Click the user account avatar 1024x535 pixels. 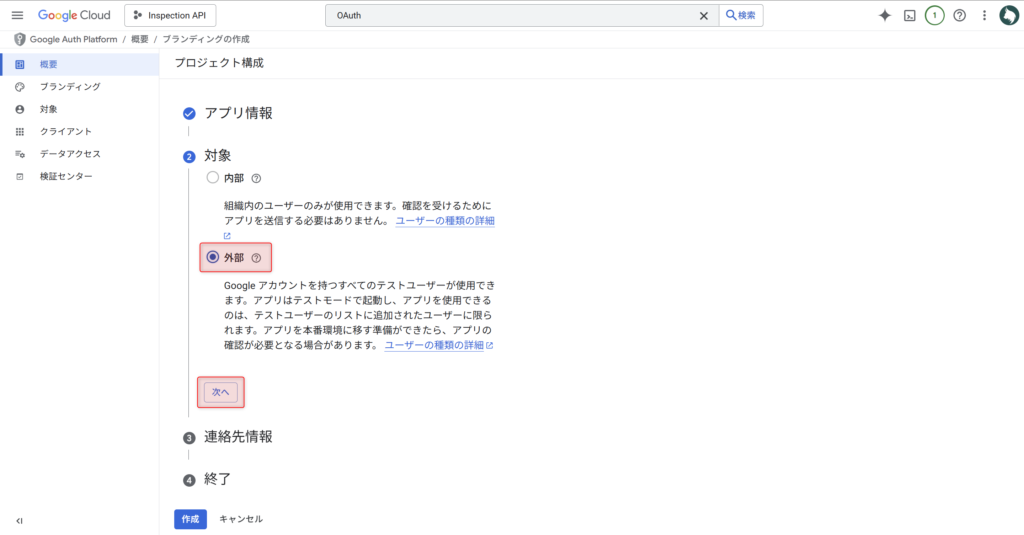click(x=1008, y=16)
